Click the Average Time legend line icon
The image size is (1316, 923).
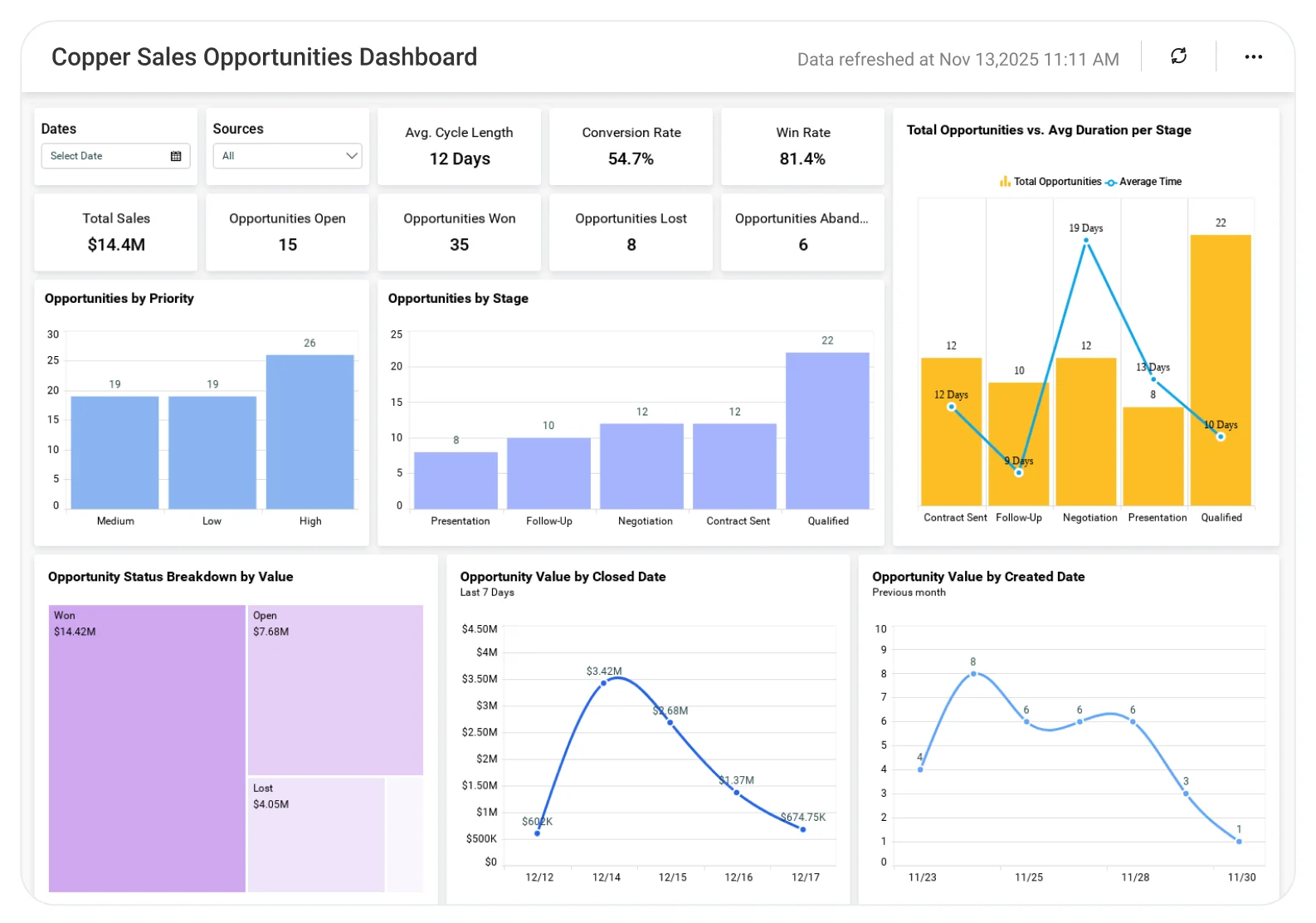point(1111,182)
